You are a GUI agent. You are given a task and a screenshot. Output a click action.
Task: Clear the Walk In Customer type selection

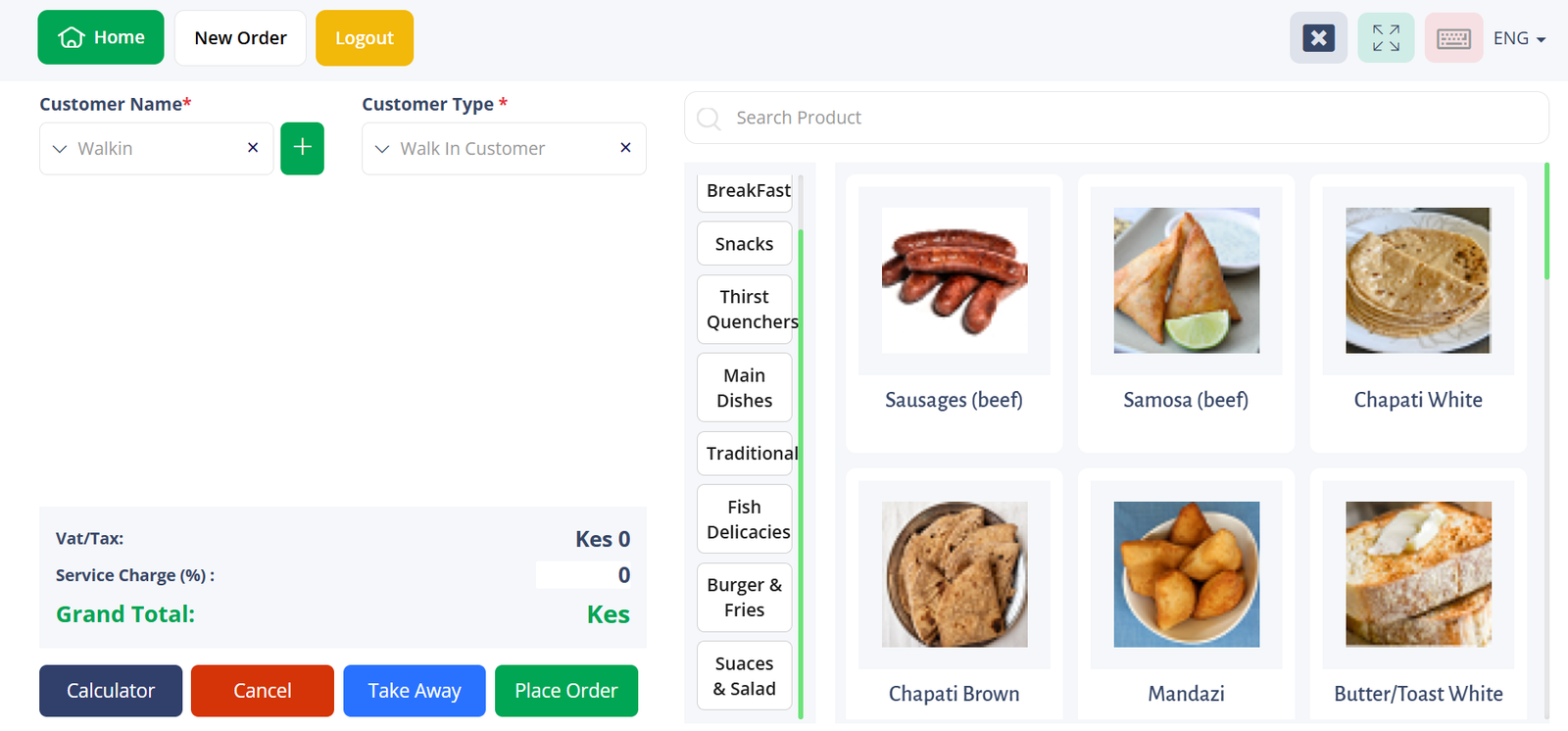(625, 148)
